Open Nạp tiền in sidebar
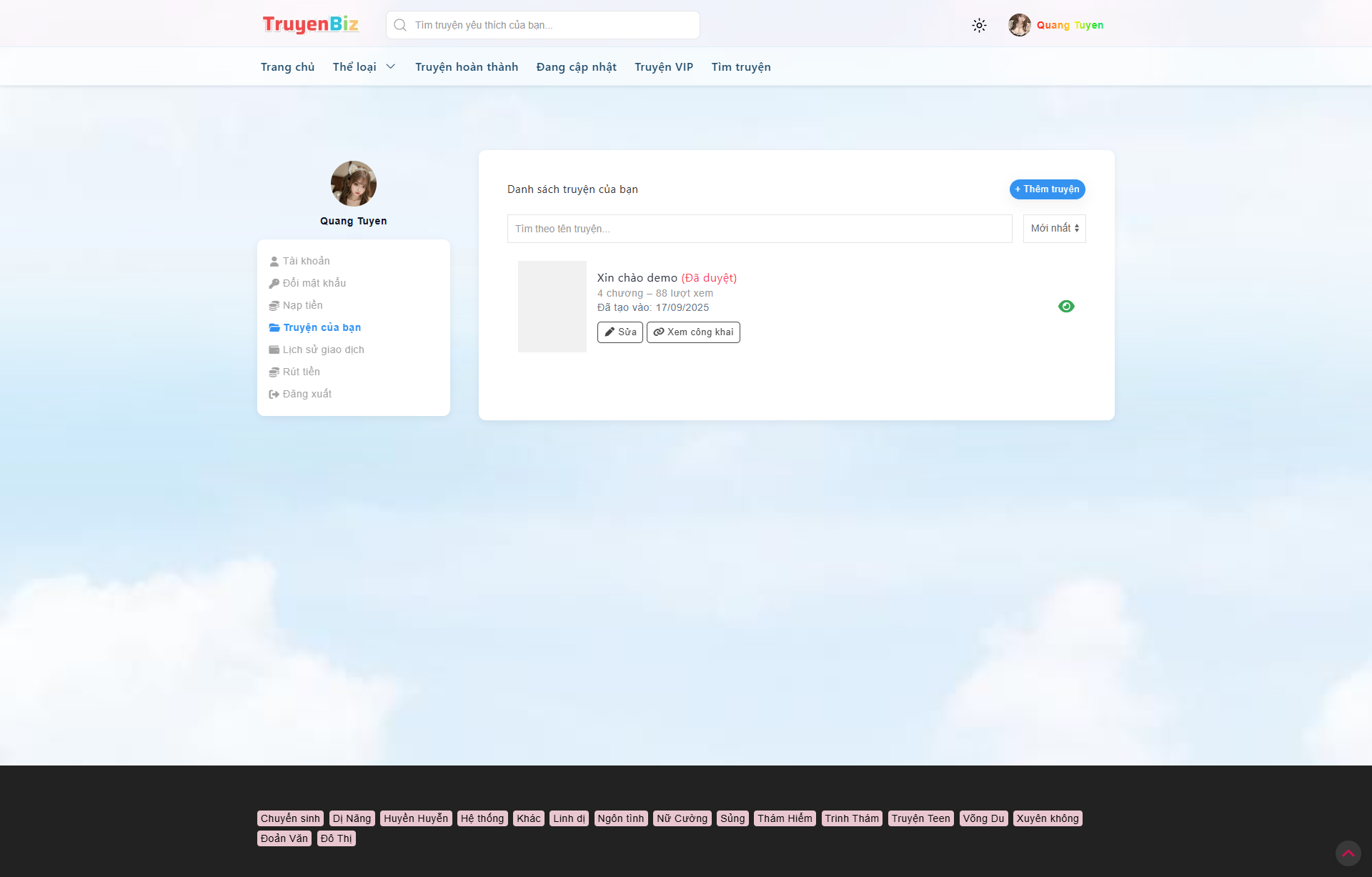1372x877 pixels. 302,305
